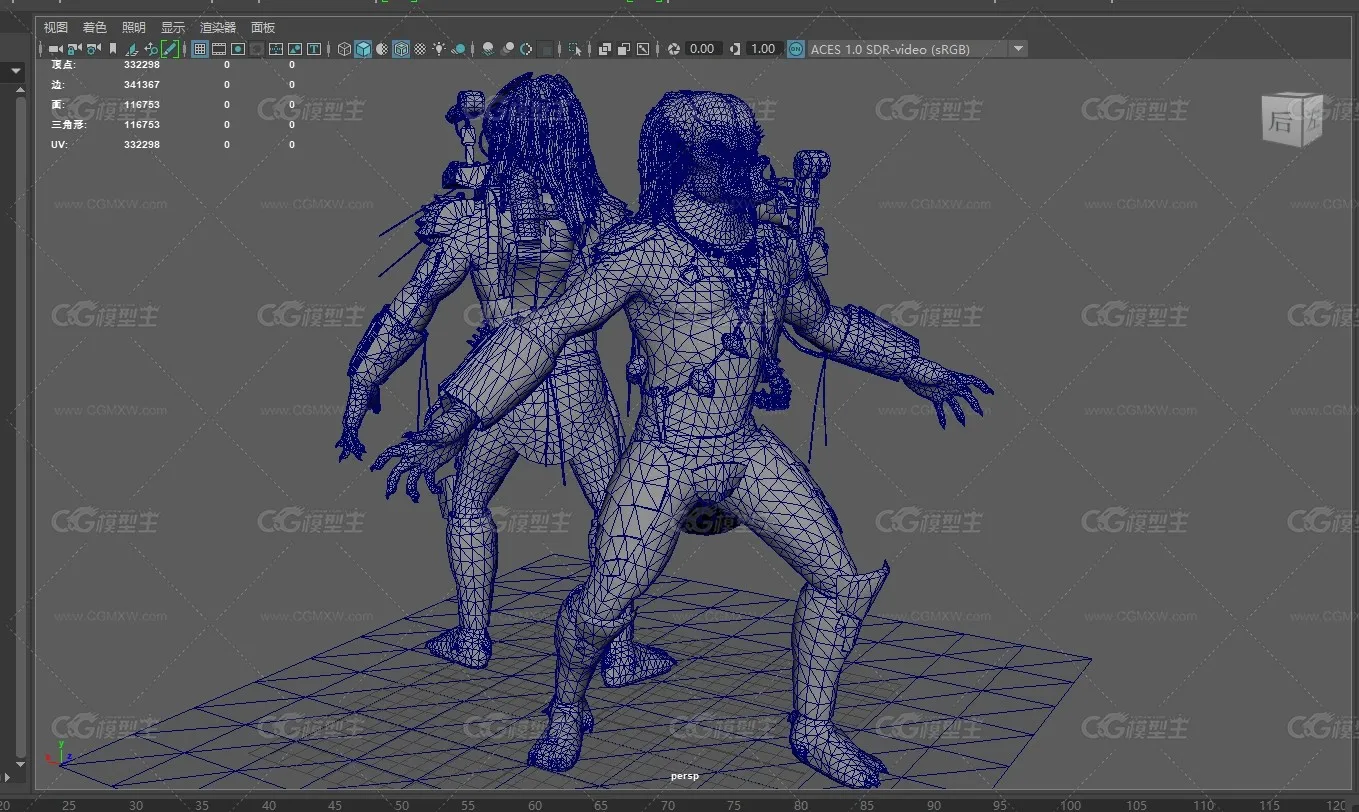Image resolution: width=1359 pixels, height=812 pixels.
Task: Activate the Grease Pencil icon
Action: pyautogui.click(x=170, y=49)
